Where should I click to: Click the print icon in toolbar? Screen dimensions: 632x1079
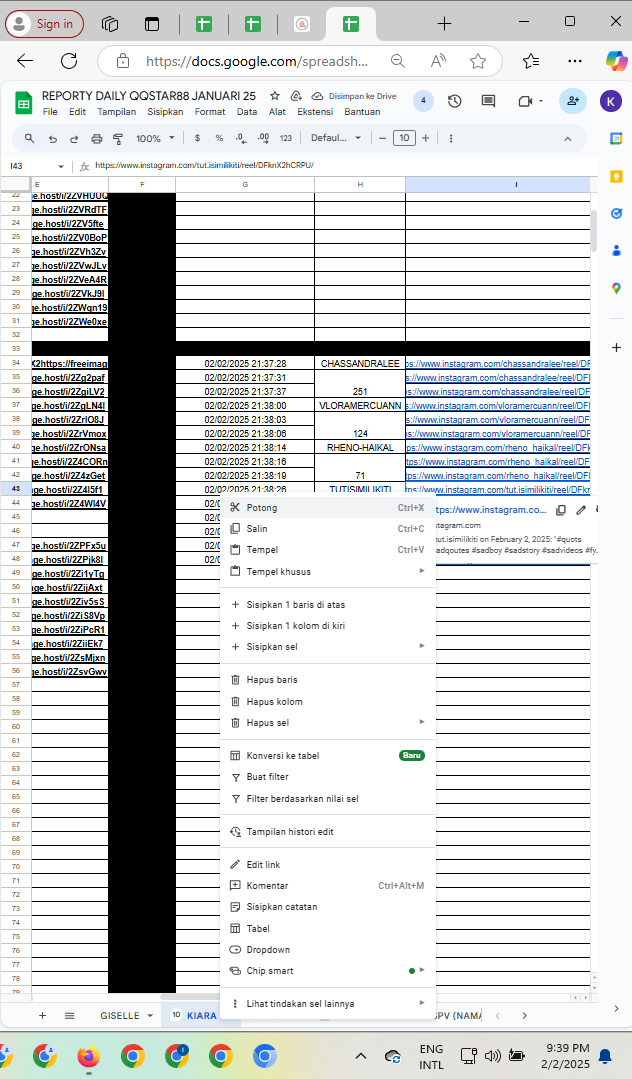[96, 138]
